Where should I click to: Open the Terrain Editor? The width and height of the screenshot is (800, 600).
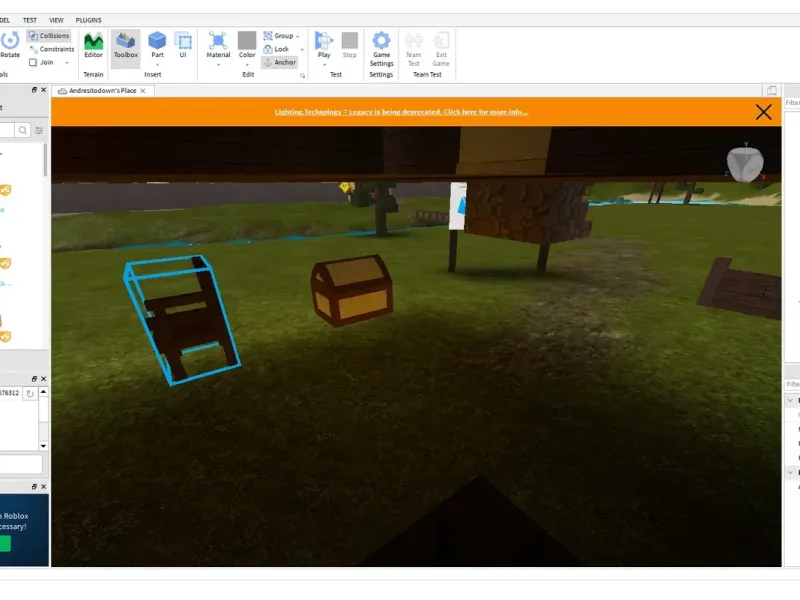93,45
